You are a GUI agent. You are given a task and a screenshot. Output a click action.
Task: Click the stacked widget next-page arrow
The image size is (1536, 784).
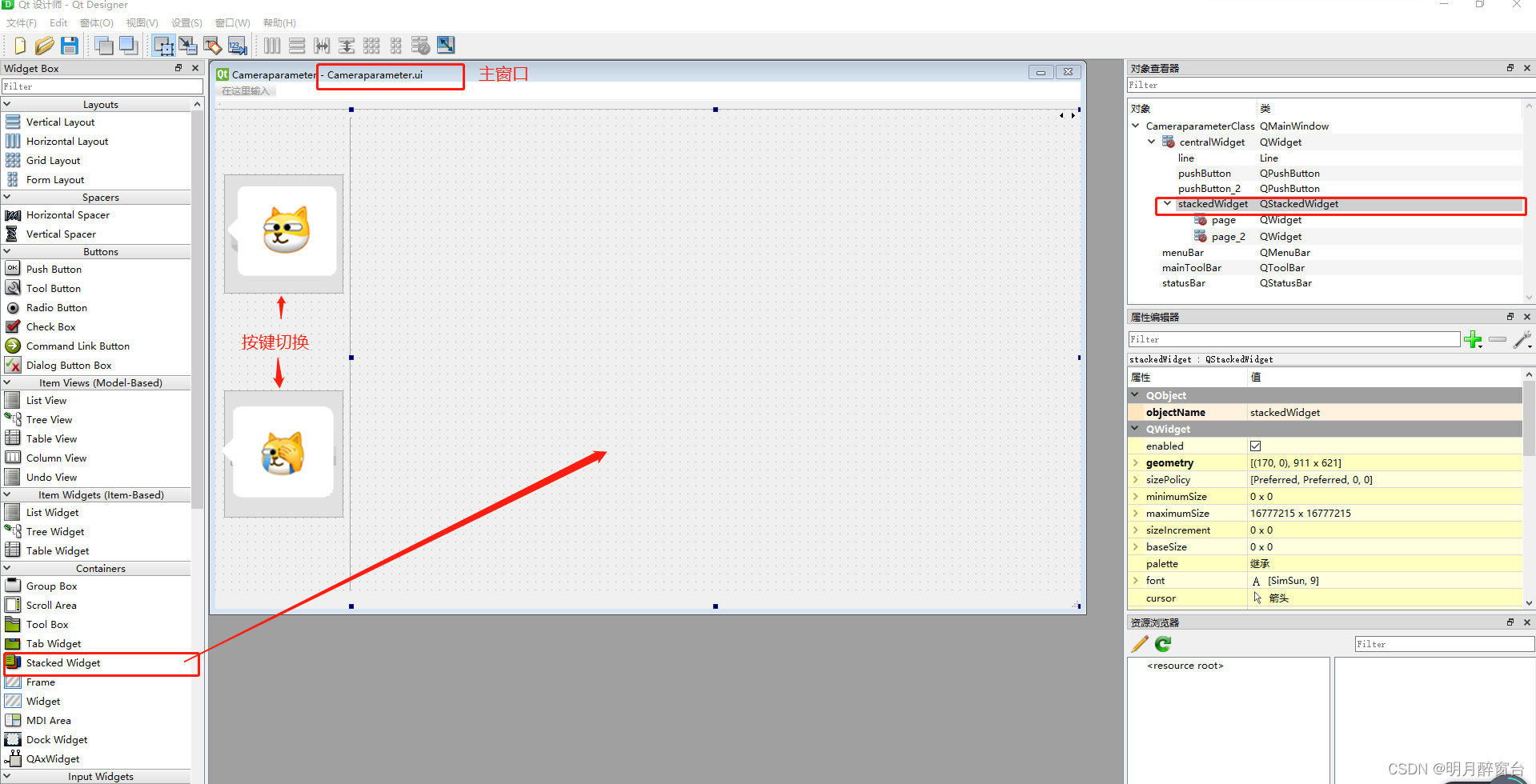click(1073, 115)
